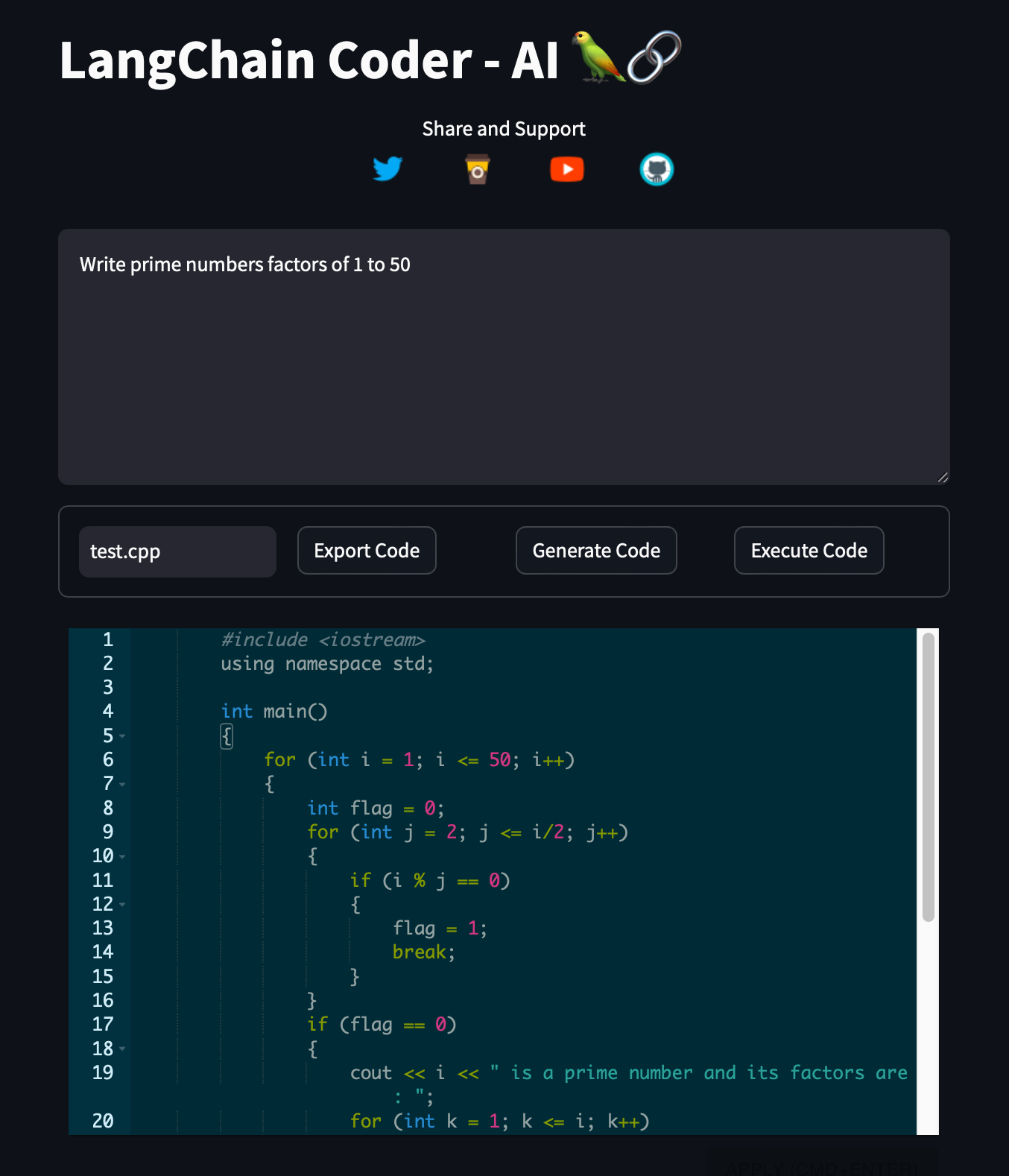The width and height of the screenshot is (1009, 1176).
Task: Collapse the flag check block at line 18
Action: (x=122, y=1049)
